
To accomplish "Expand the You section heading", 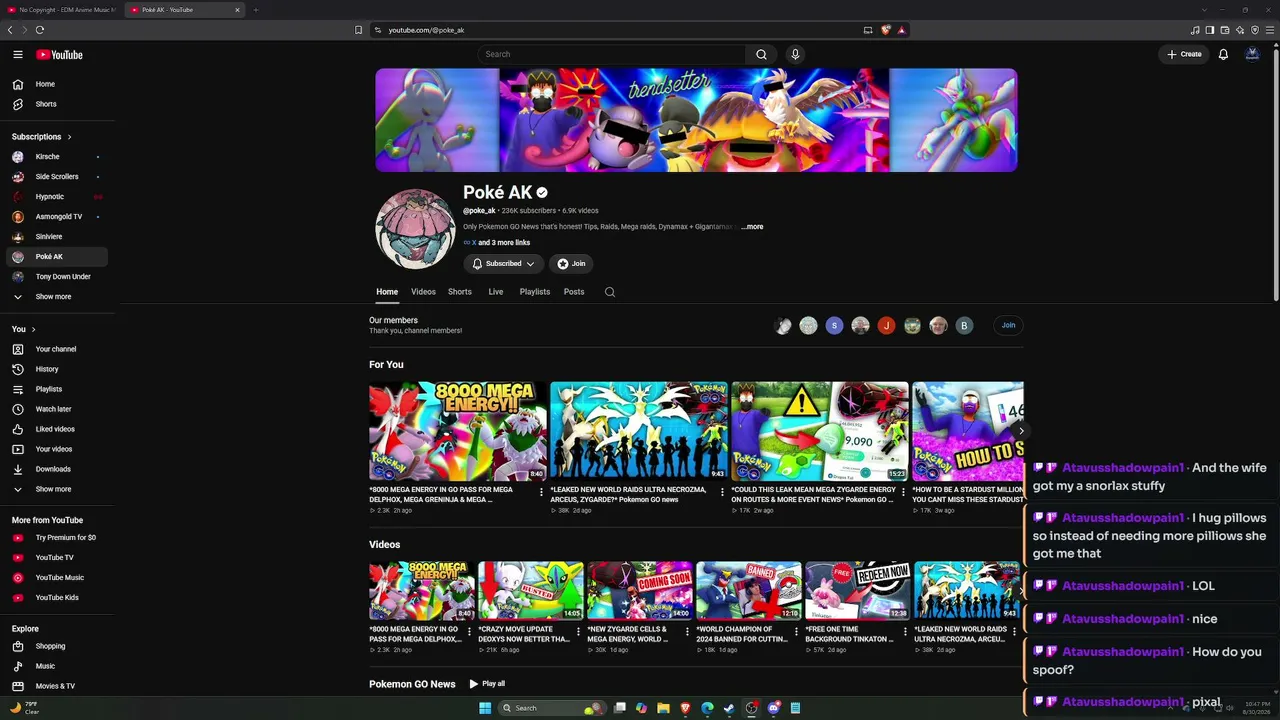I will point(24,329).
